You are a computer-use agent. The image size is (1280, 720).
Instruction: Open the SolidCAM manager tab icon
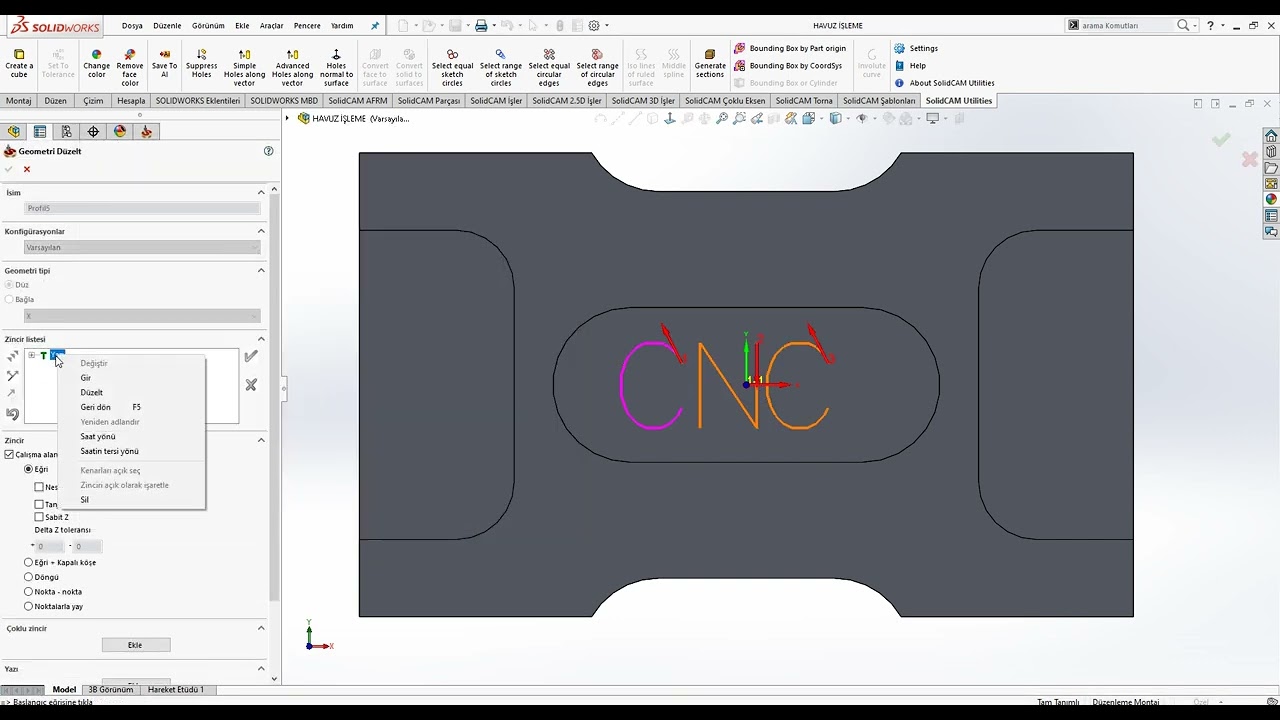click(x=146, y=132)
